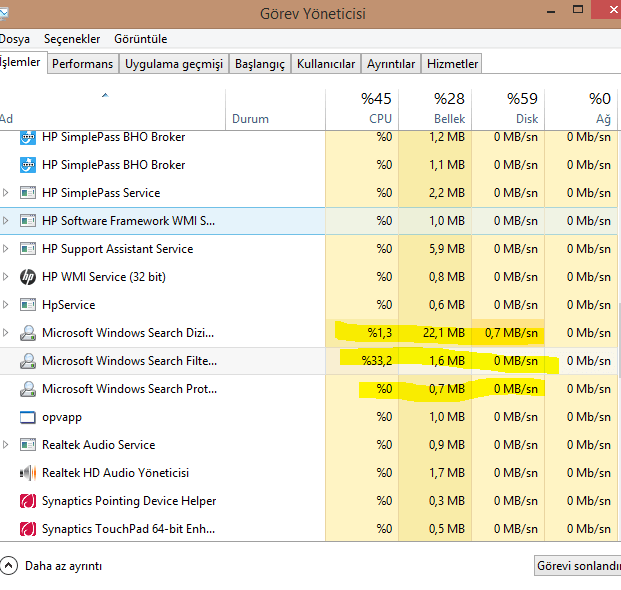The width and height of the screenshot is (621, 590).
Task: Select the Microsoft Windows Search Filte... row
Action: click(309, 361)
